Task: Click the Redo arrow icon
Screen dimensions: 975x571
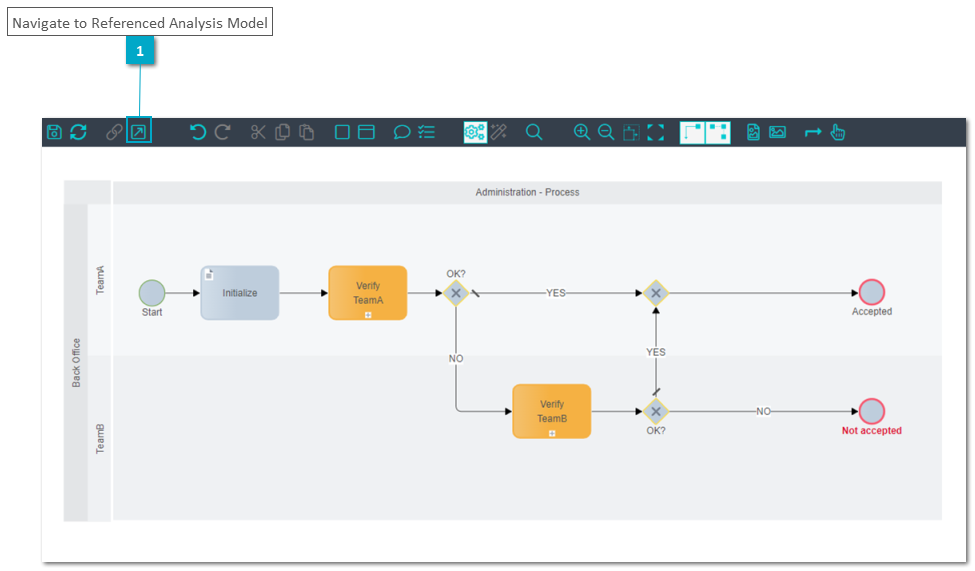Action: click(223, 132)
